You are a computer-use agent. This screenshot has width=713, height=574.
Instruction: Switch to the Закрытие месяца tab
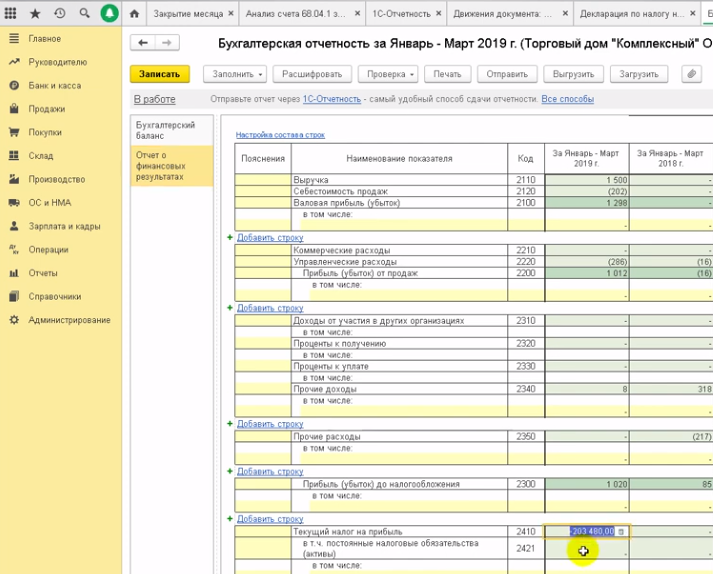(194, 14)
